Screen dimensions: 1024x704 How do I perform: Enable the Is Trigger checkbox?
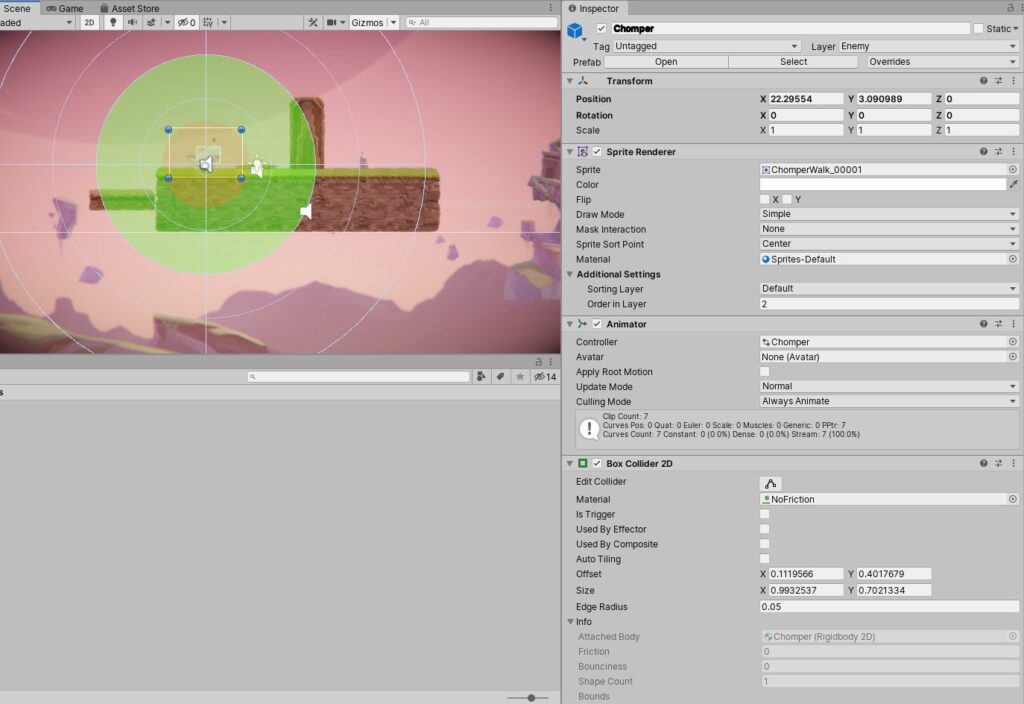click(x=765, y=514)
